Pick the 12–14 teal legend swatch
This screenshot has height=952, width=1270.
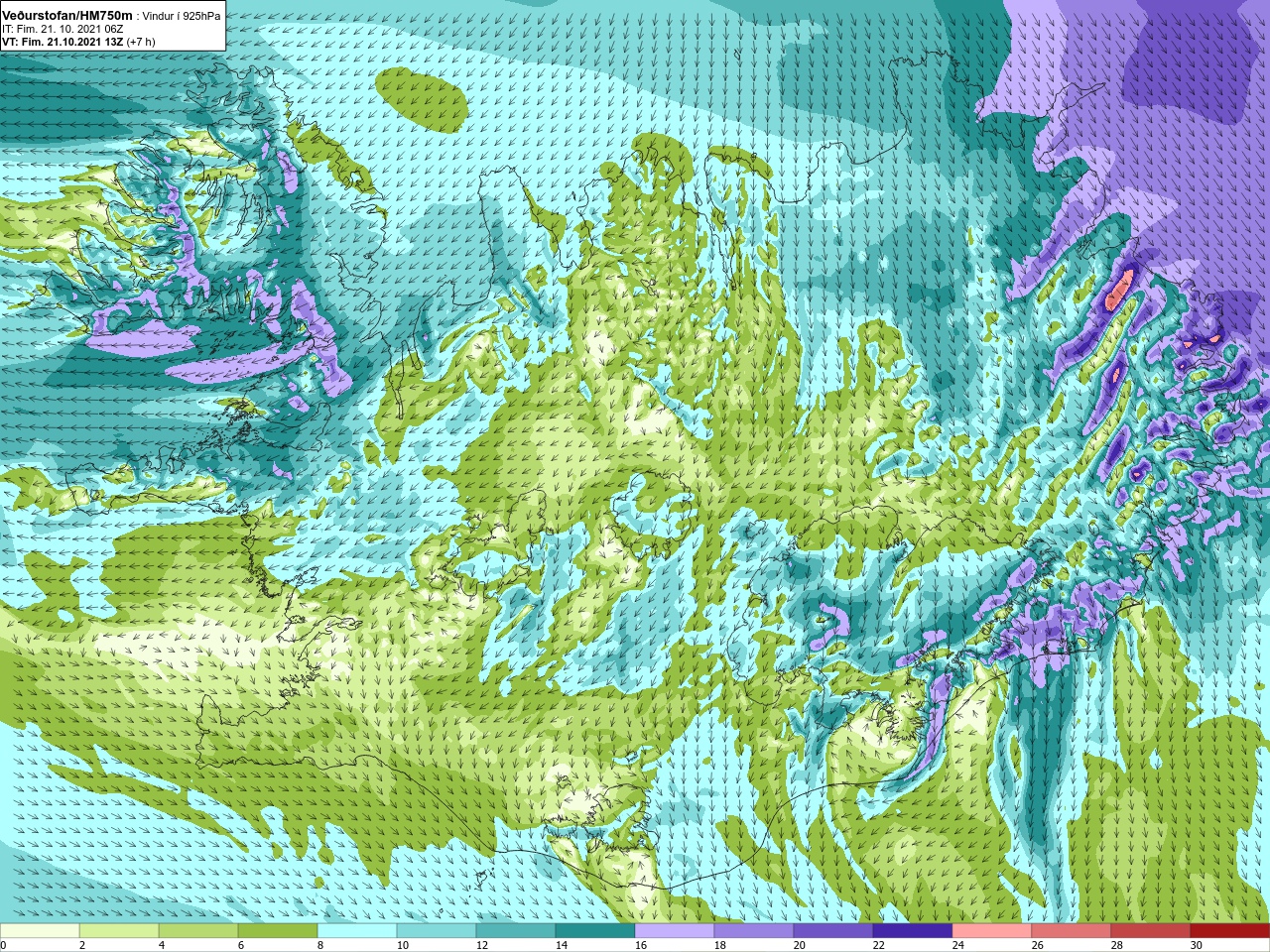(516, 931)
